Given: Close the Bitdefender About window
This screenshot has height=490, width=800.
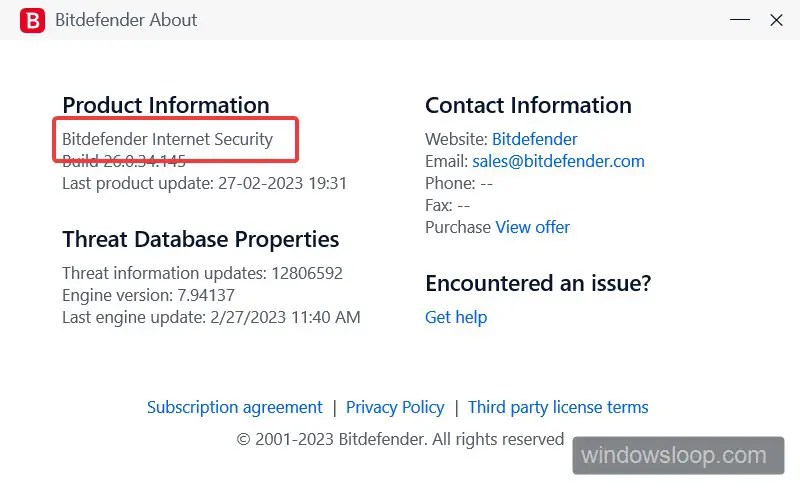Looking at the screenshot, I should [776, 20].
